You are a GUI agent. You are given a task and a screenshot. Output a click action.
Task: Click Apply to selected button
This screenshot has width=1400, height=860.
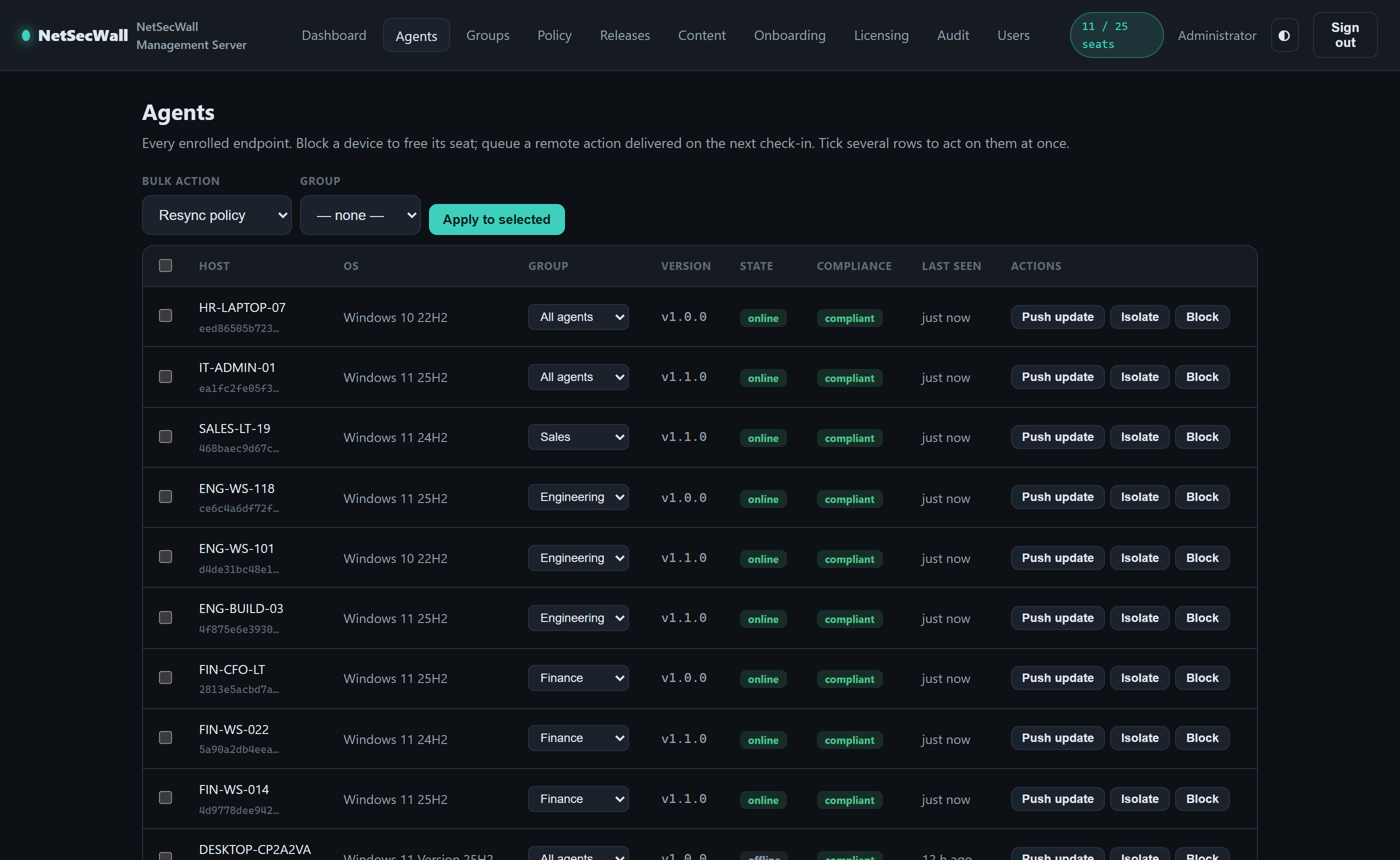tap(496, 219)
